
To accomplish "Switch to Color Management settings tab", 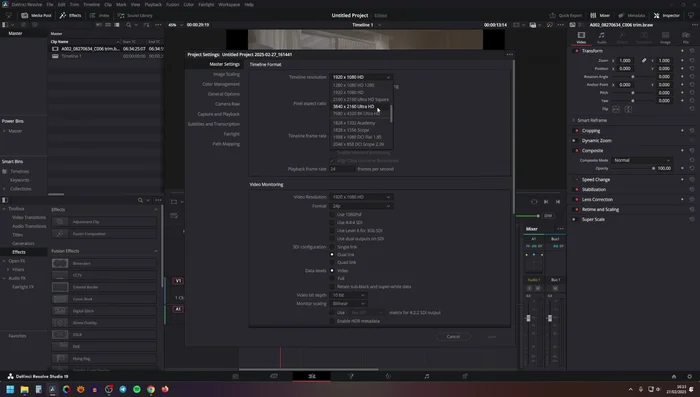I will pos(221,84).
